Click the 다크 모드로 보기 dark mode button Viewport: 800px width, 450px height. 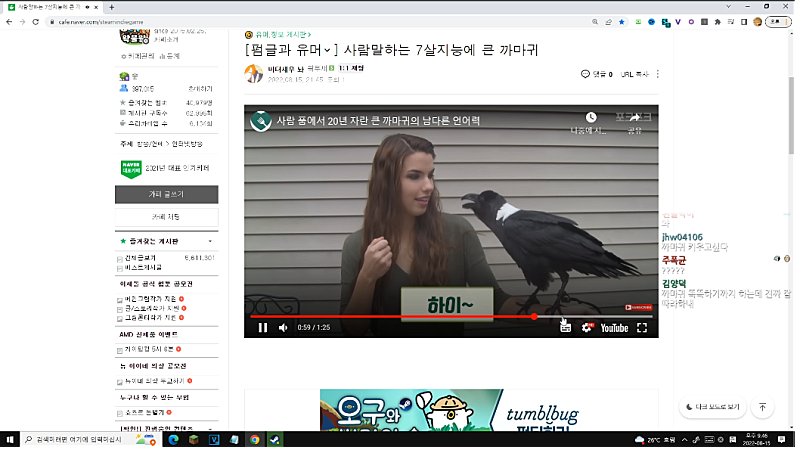713,407
